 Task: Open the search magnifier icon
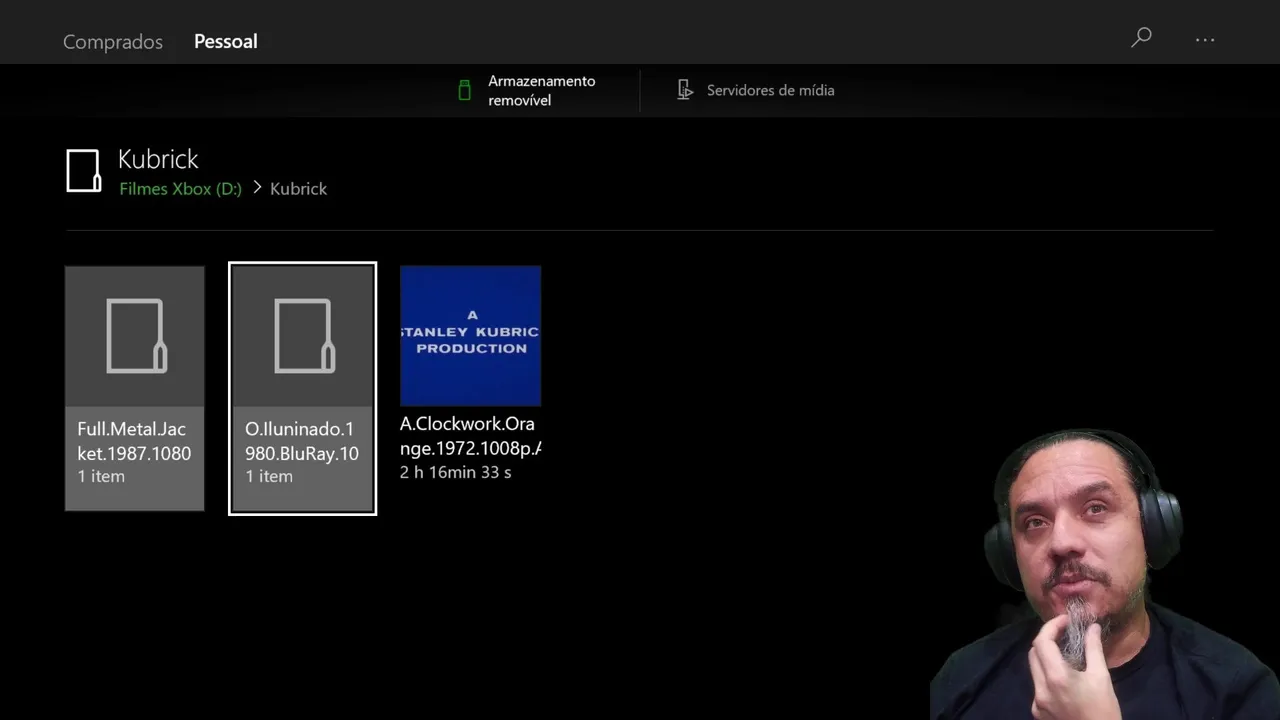(1141, 38)
